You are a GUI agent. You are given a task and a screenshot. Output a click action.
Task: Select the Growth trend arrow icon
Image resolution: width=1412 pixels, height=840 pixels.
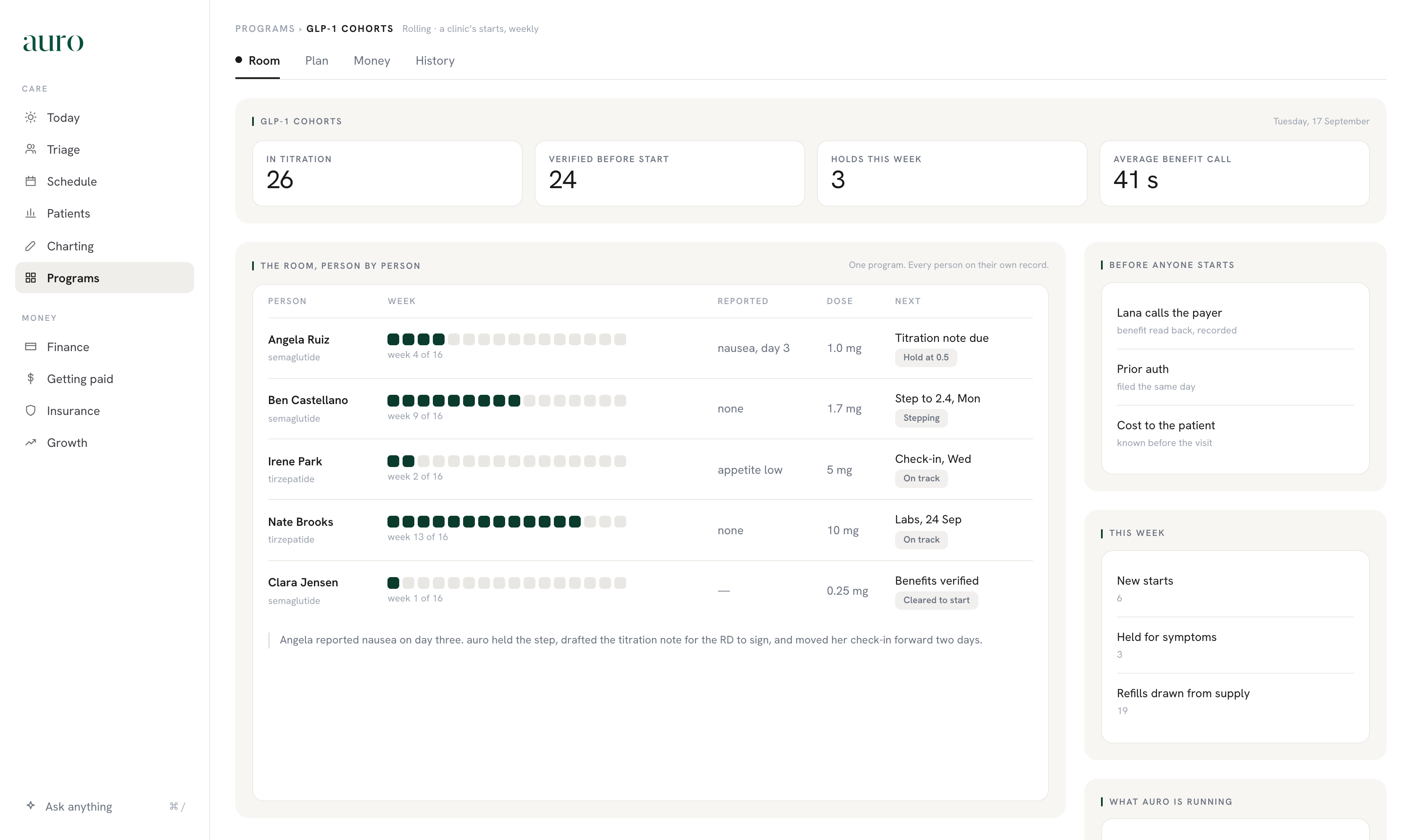[31, 442]
